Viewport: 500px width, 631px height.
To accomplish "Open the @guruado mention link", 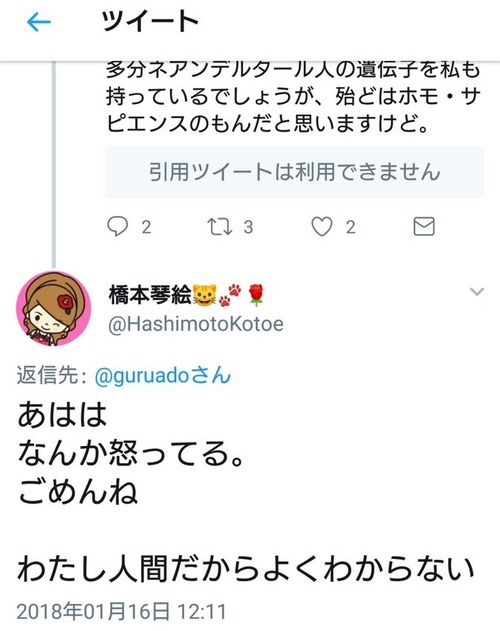I will point(162,376).
